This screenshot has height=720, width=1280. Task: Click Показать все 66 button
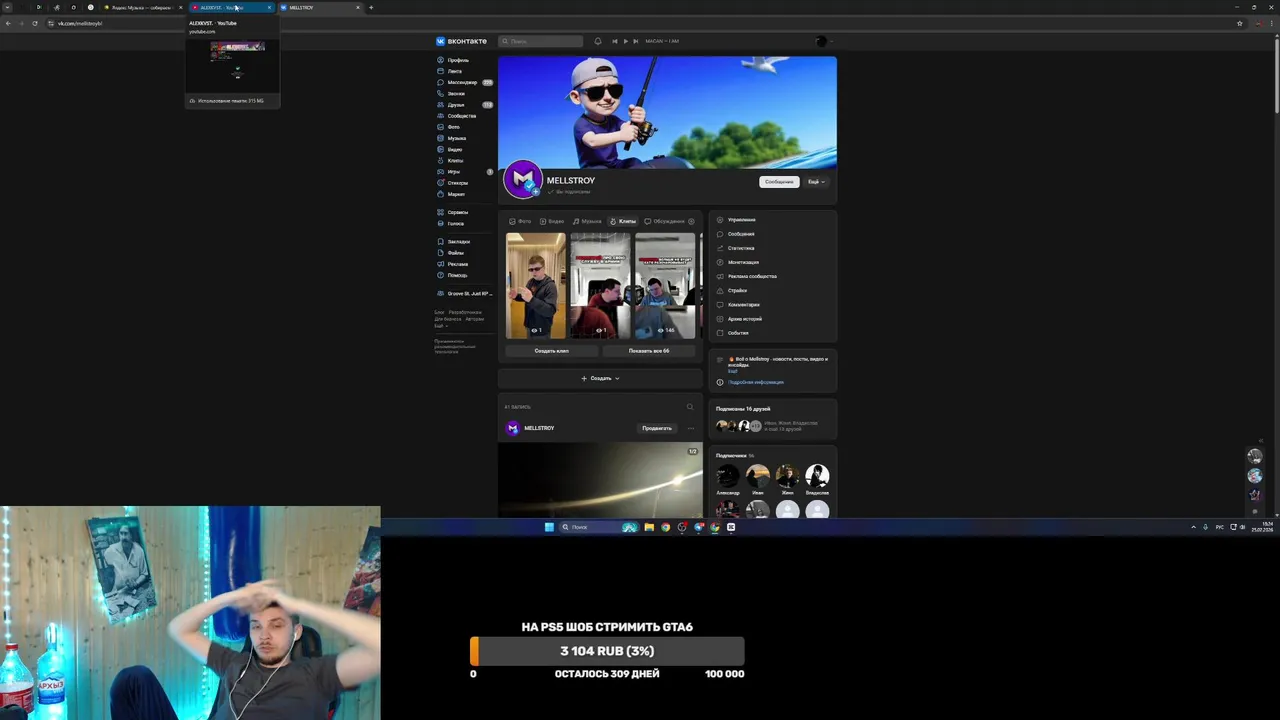coord(649,351)
